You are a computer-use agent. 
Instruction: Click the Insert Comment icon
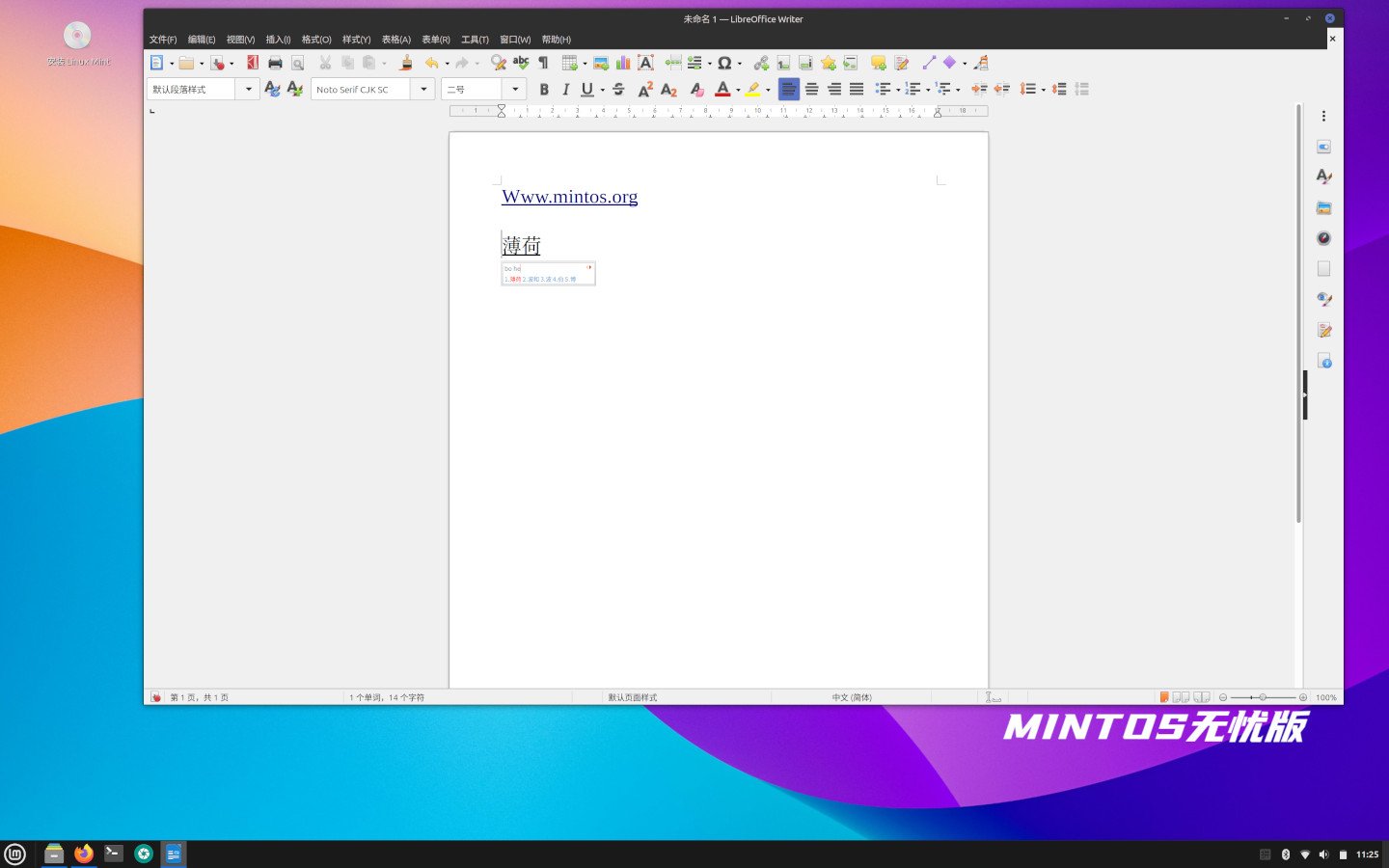[x=878, y=63]
